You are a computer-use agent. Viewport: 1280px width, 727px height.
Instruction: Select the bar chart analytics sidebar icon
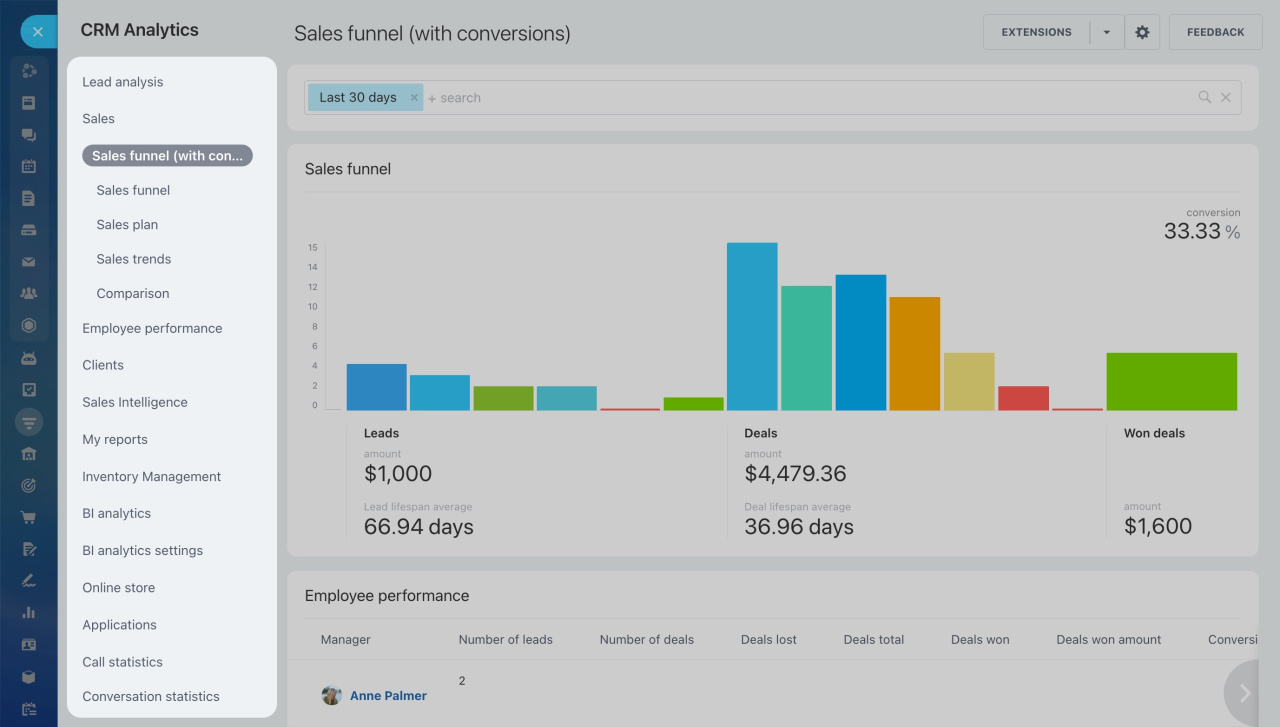tap(29, 610)
